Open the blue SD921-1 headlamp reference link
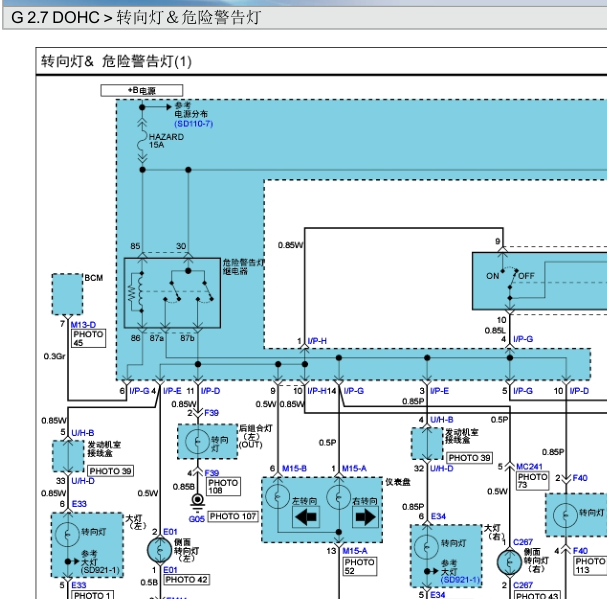This screenshot has height=599, width=607. (460, 580)
